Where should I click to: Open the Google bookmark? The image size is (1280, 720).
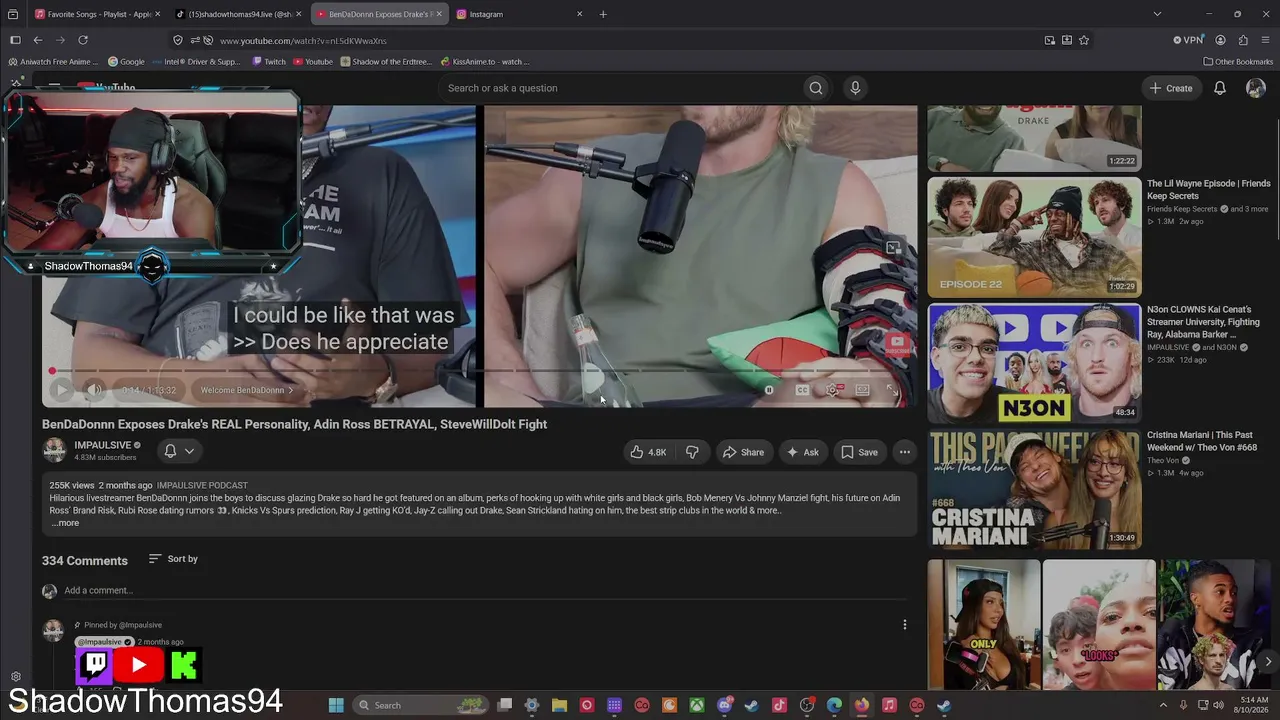coord(126,61)
